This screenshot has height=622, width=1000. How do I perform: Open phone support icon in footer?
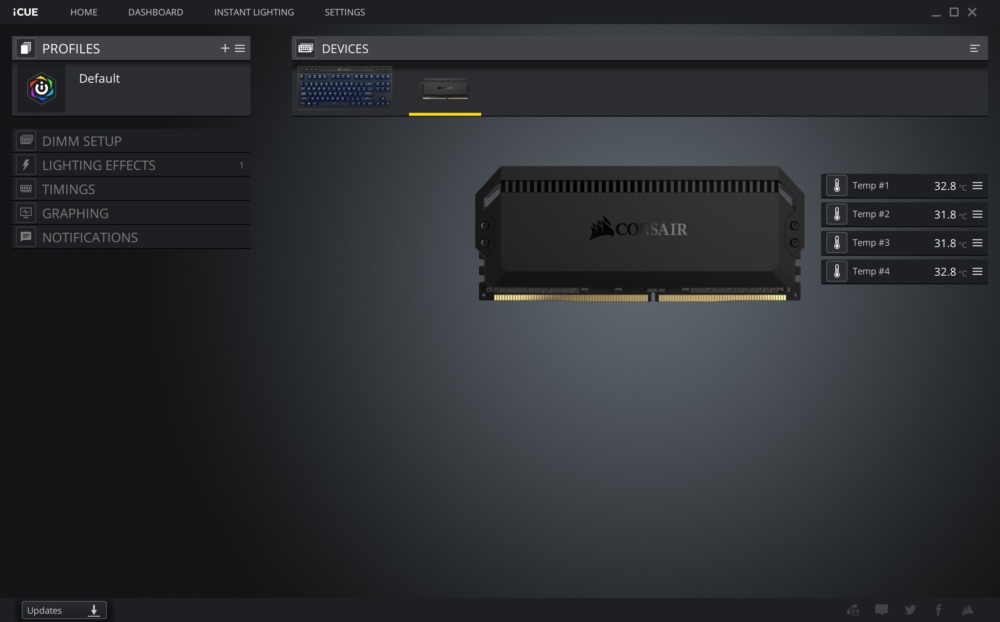pyautogui.click(x=853, y=611)
